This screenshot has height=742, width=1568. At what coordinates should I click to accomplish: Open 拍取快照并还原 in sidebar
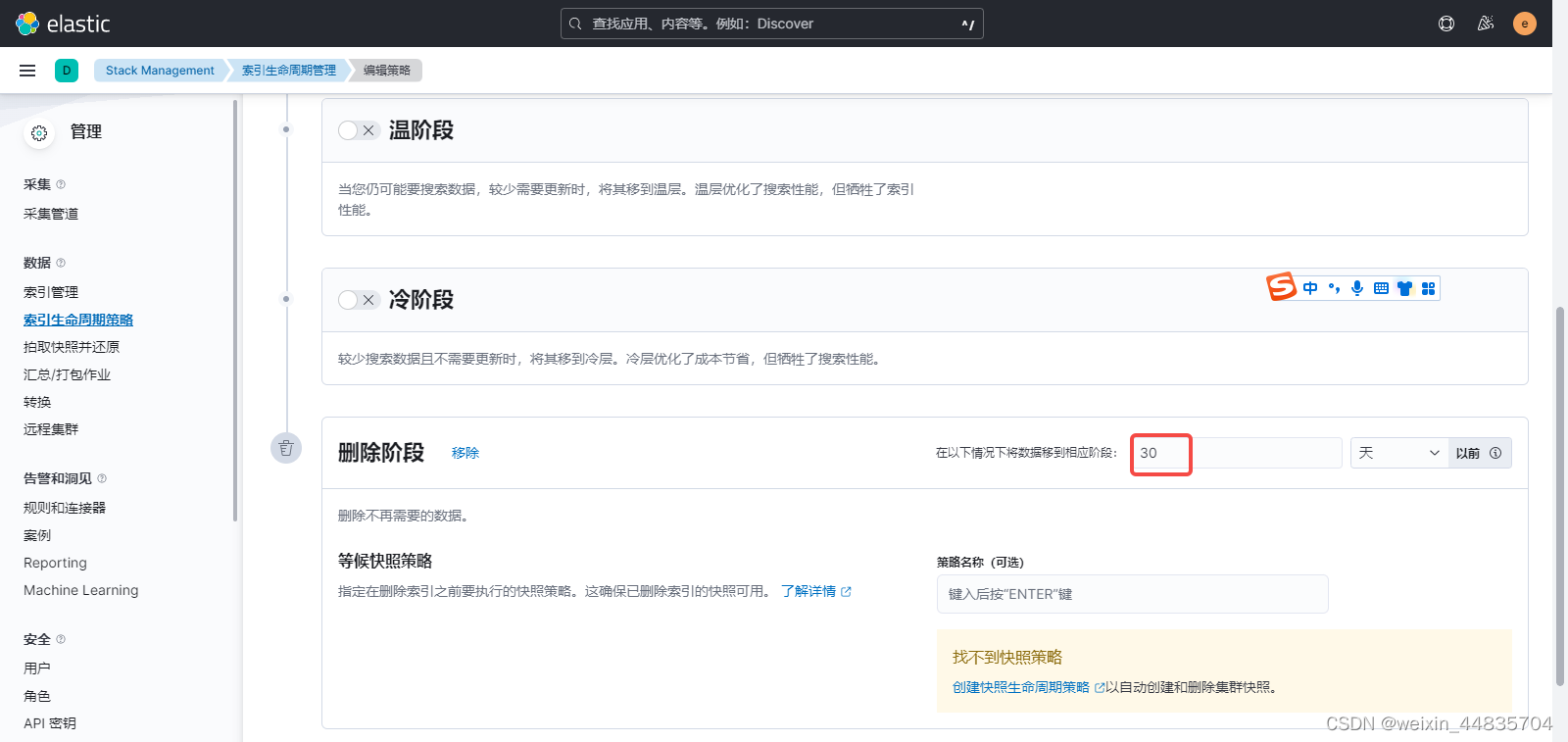[x=72, y=347]
